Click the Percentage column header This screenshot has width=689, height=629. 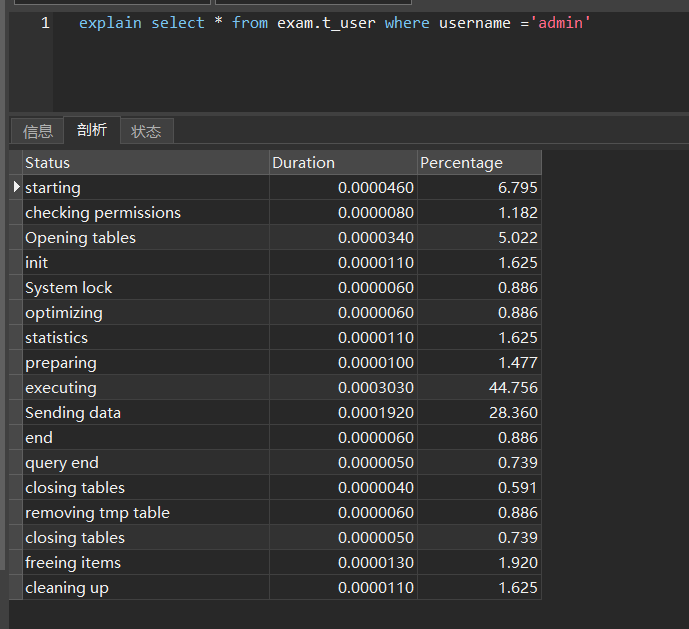coord(479,163)
